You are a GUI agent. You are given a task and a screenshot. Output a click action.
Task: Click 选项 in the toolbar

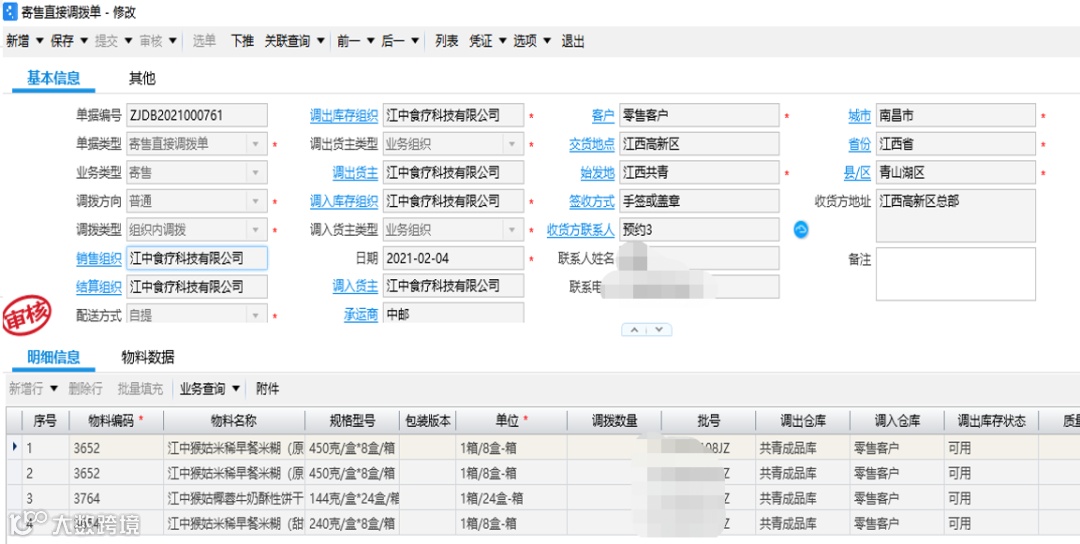point(525,41)
